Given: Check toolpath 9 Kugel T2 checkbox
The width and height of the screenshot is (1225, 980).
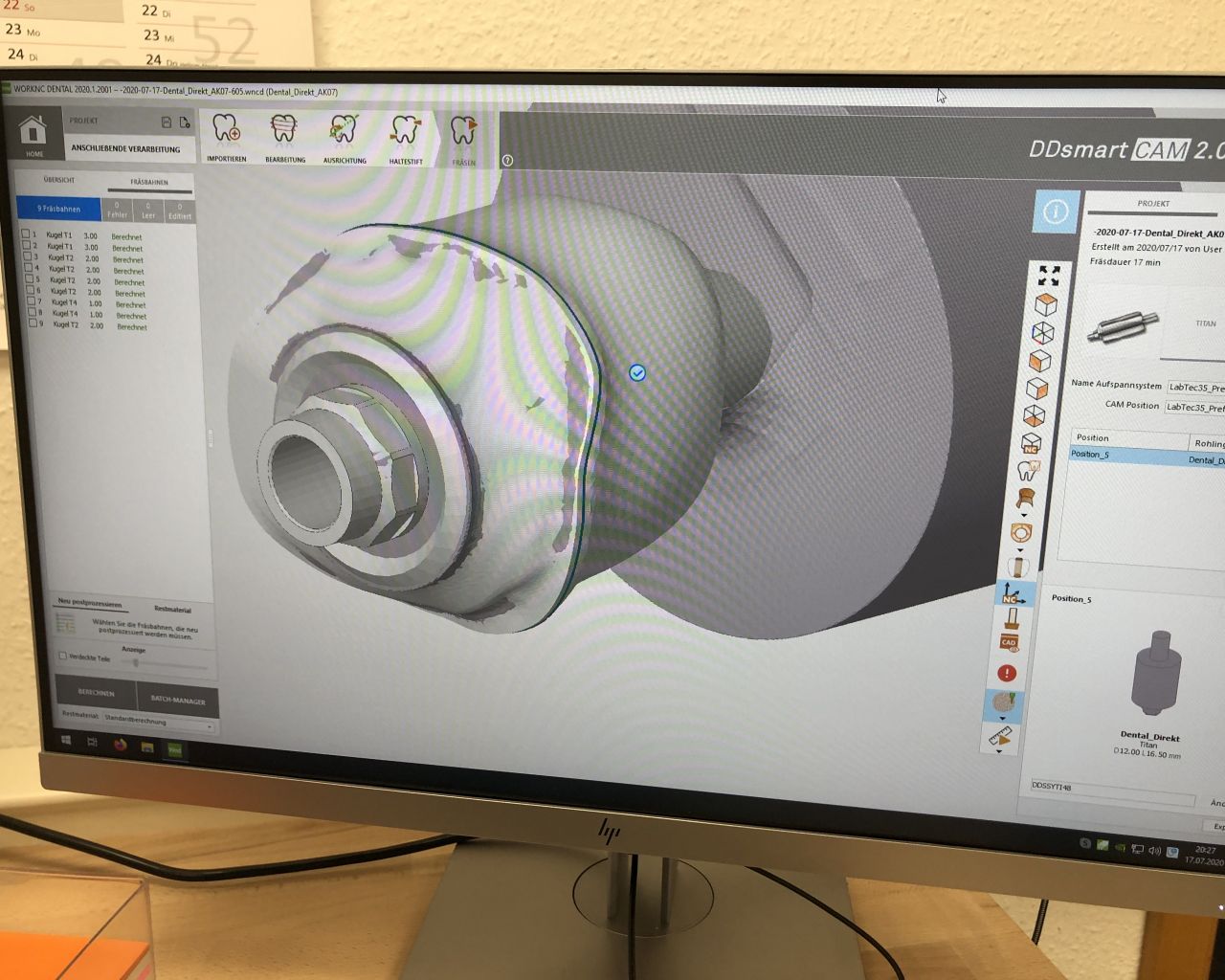Looking at the screenshot, I should [33, 323].
